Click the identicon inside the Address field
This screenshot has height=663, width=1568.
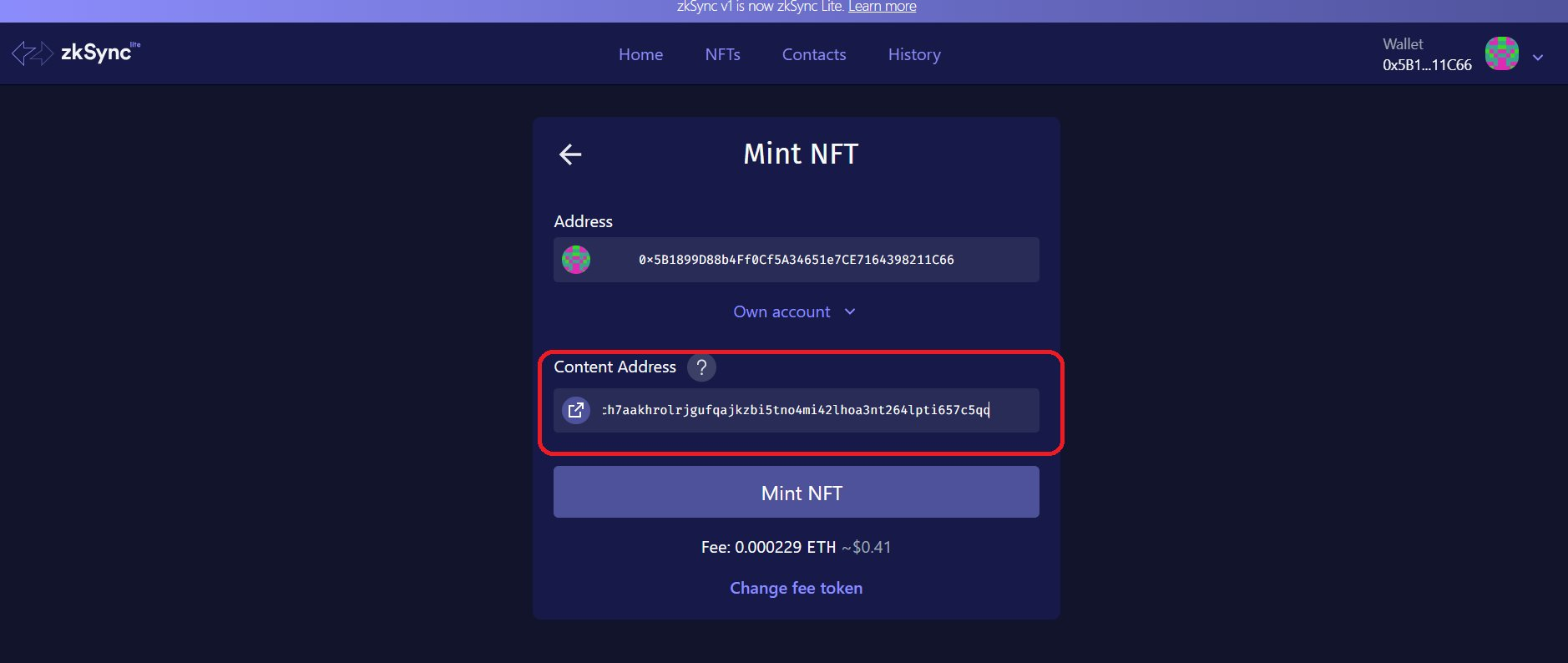[576, 260]
